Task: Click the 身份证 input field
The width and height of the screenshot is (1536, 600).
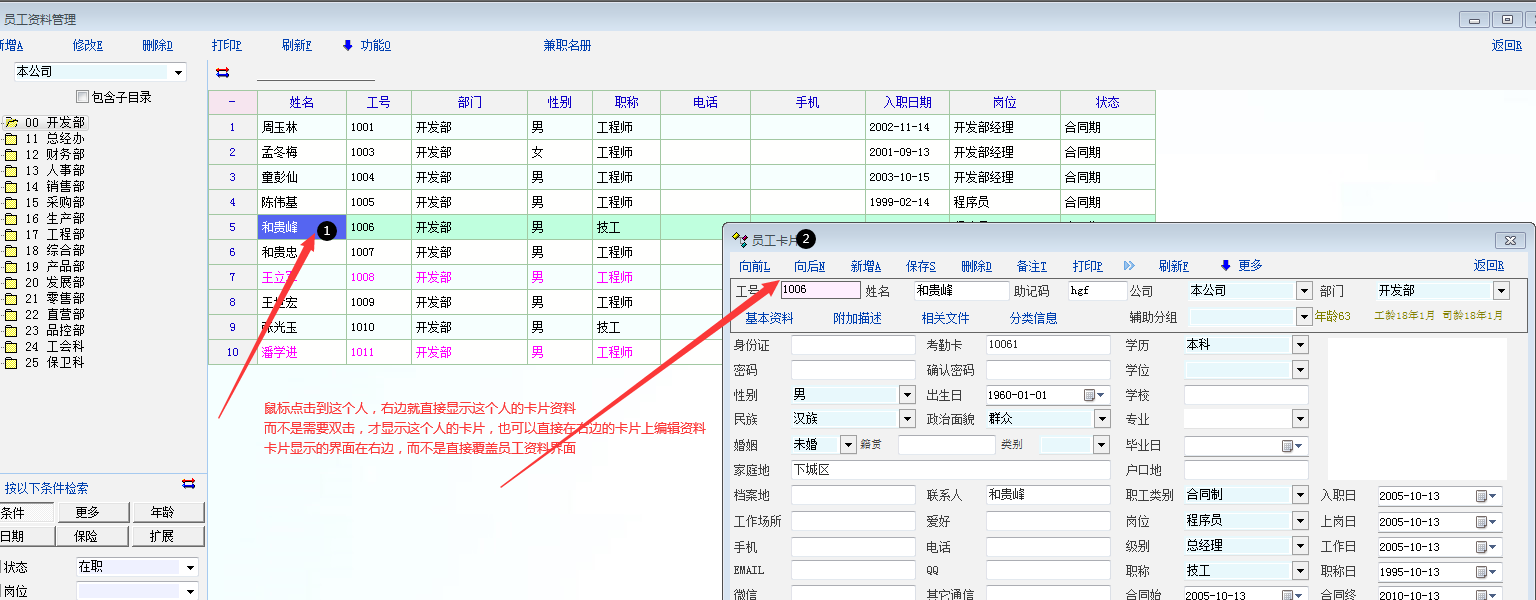Action: [x=852, y=345]
